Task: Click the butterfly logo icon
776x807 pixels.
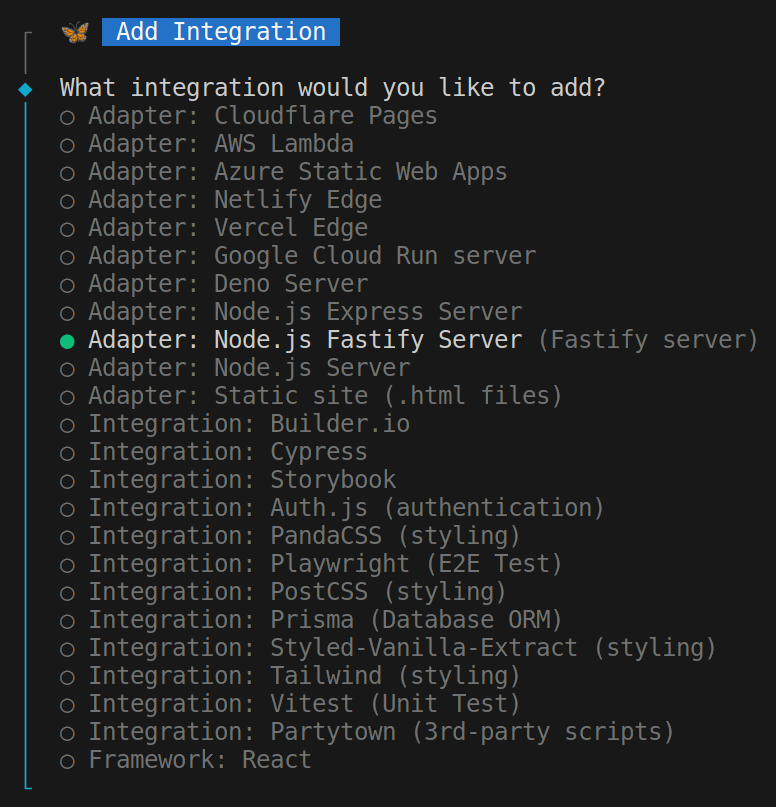Action: pyautogui.click(x=75, y=32)
